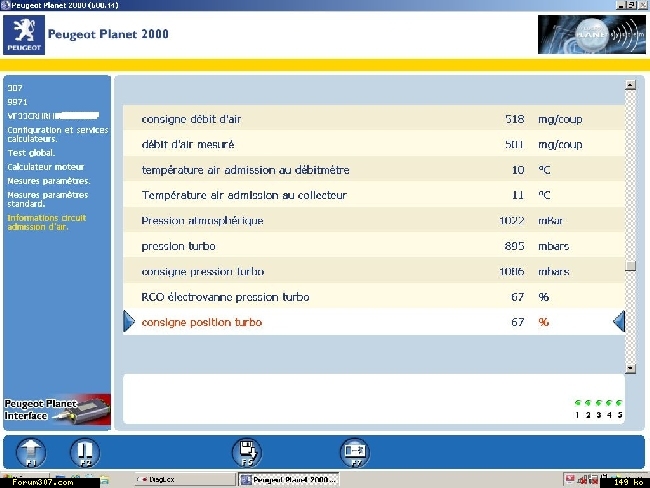This screenshot has width=650, height=488.
Task: Select the pression turbo row
Action: click(x=374, y=246)
